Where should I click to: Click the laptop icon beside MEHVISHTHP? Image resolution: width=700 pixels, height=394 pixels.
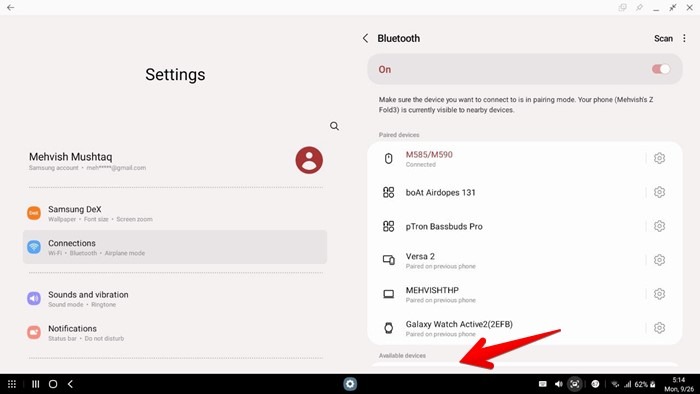click(388, 294)
